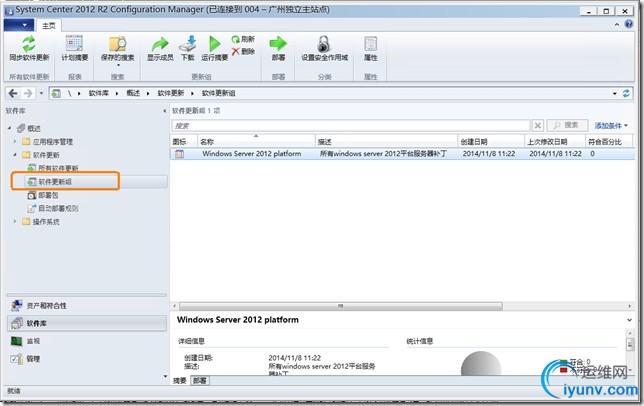644x406 pixels.
Task: Open 添加条件 dropdown
Action: [x=611, y=126]
